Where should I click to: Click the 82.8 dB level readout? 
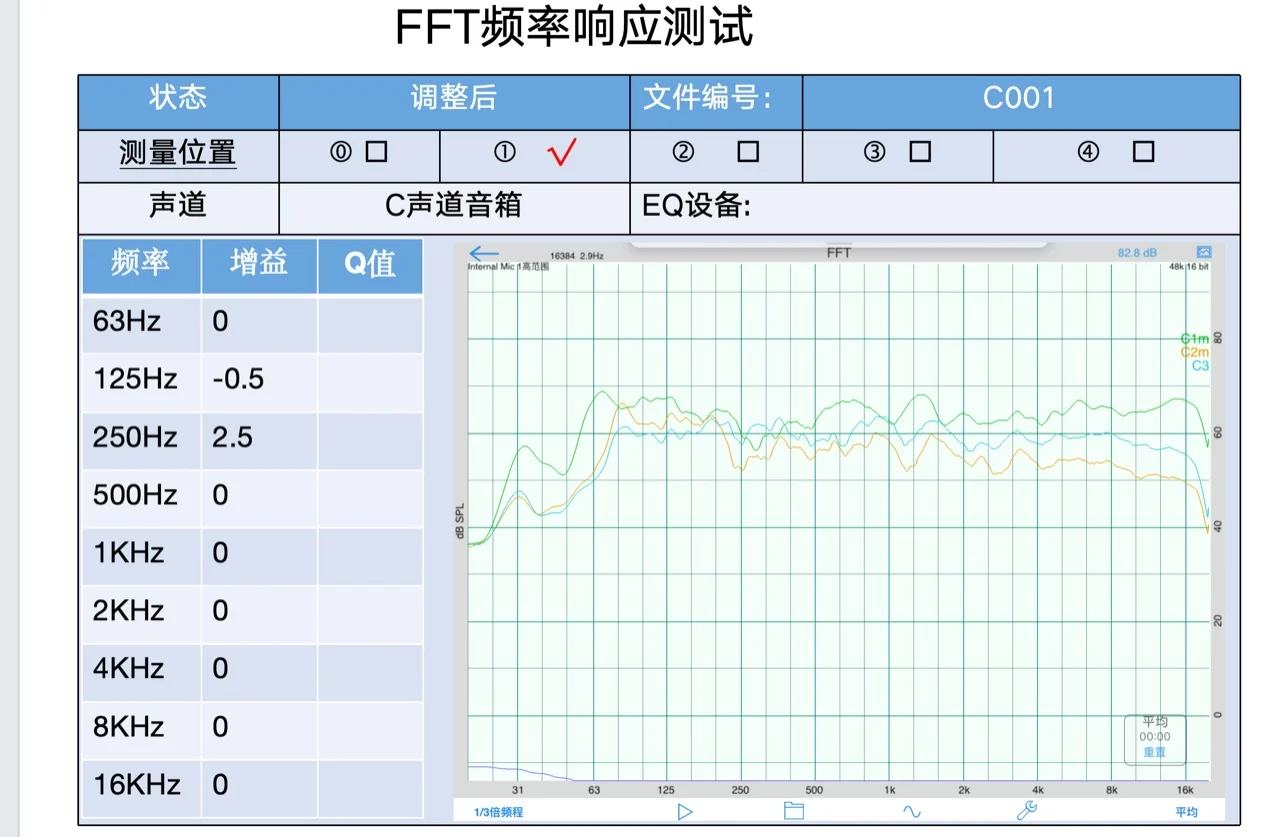point(1138,253)
